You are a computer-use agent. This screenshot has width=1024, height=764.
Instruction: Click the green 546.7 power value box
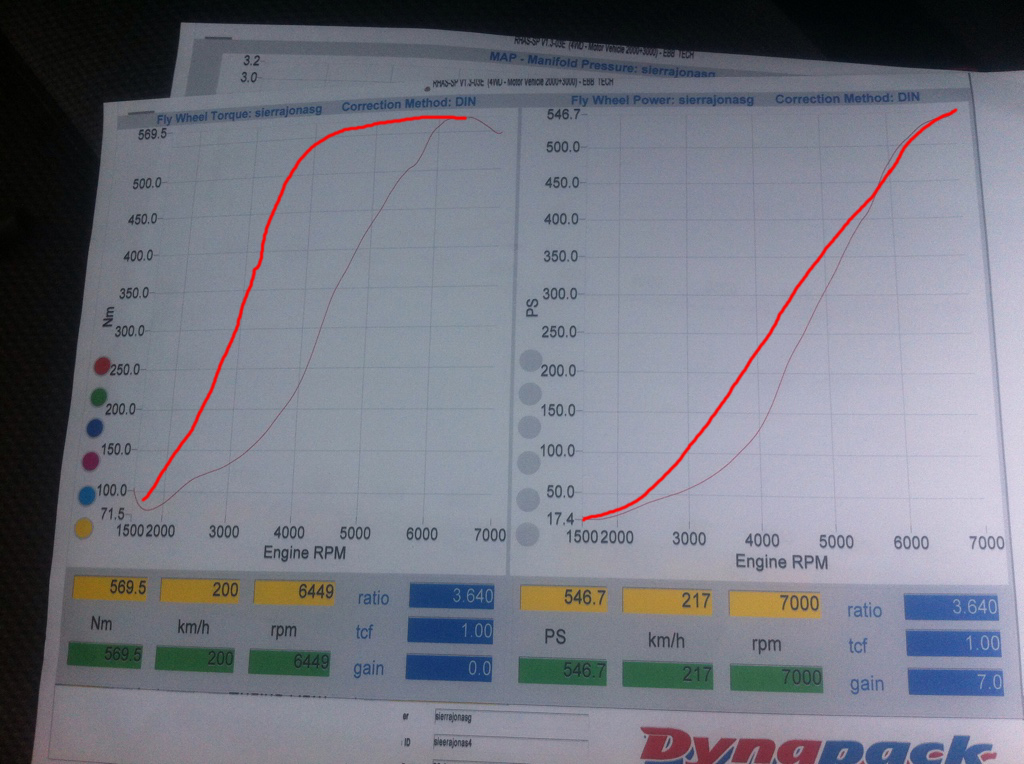(562, 671)
